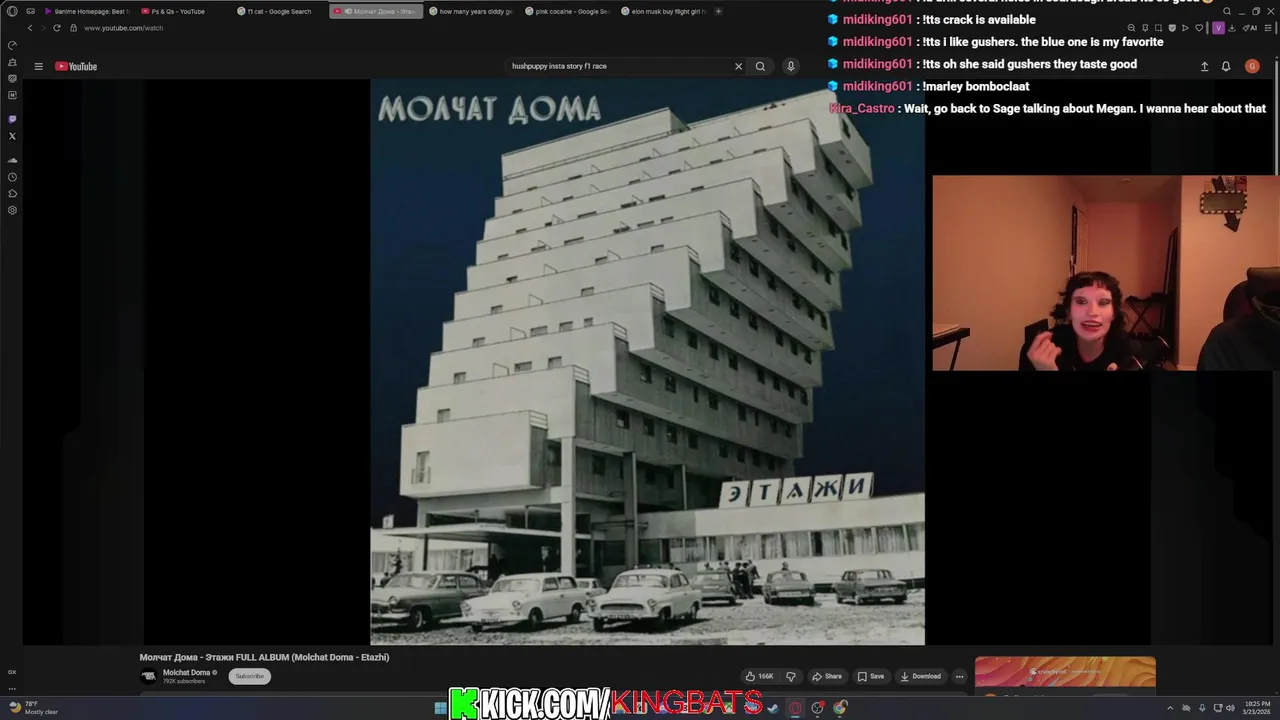The image size is (1280, 720).
Task: Switch to the 9anime Homepage tab
Action: coord(85,11)
